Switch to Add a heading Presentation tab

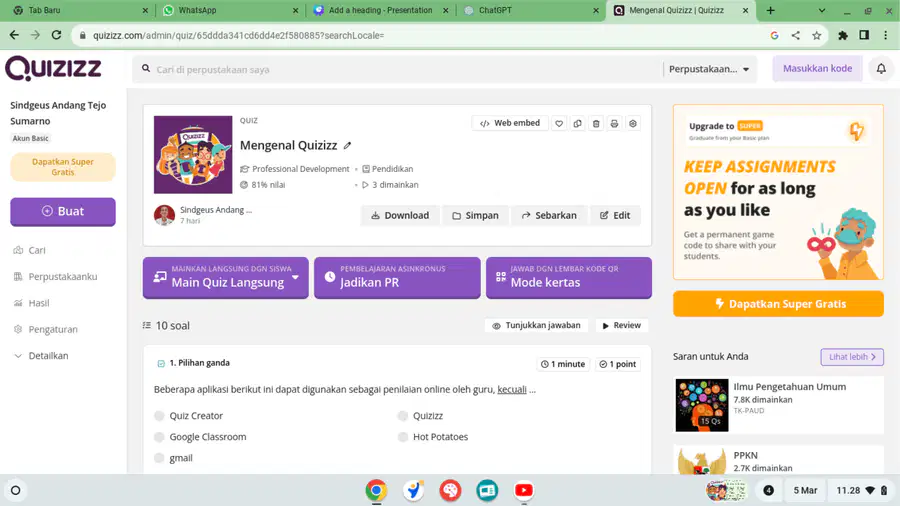380,10
